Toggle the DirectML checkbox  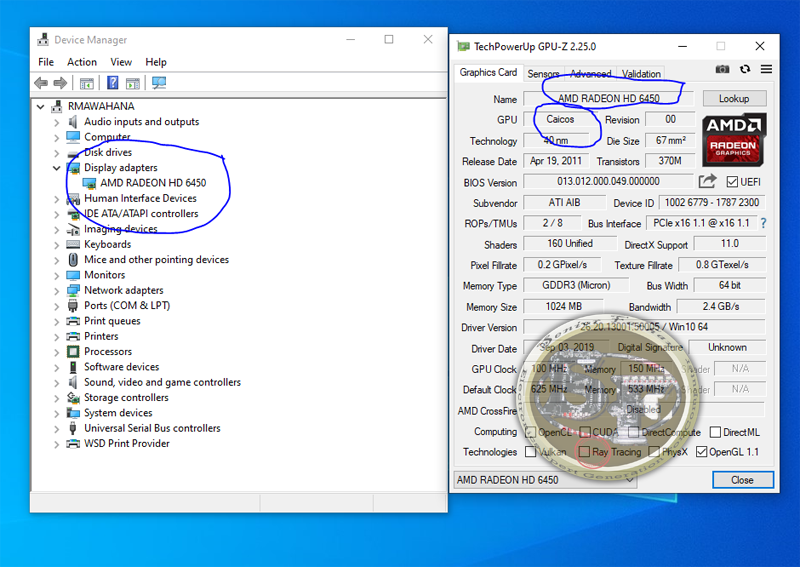(715, 432)
